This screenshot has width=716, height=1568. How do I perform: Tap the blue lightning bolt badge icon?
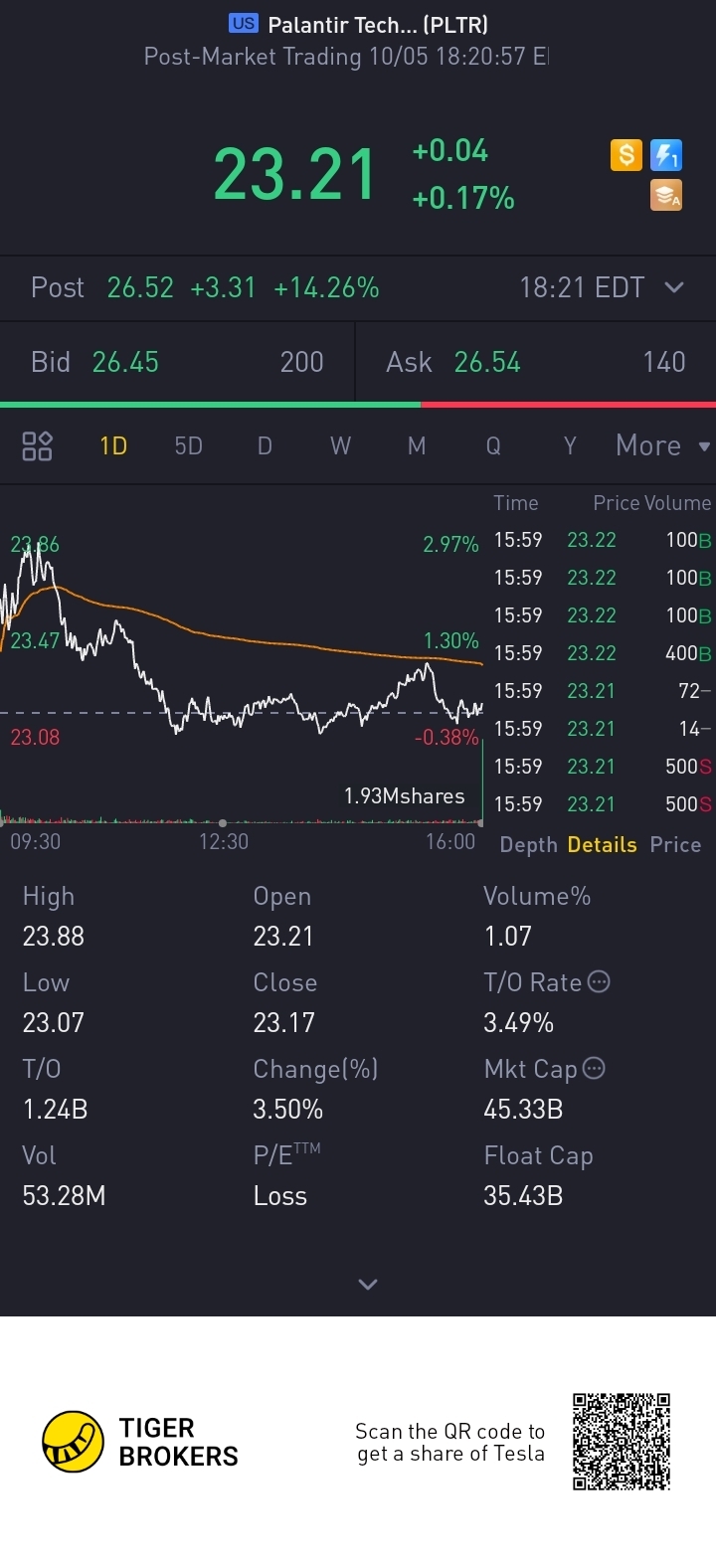tap(666, 155)
